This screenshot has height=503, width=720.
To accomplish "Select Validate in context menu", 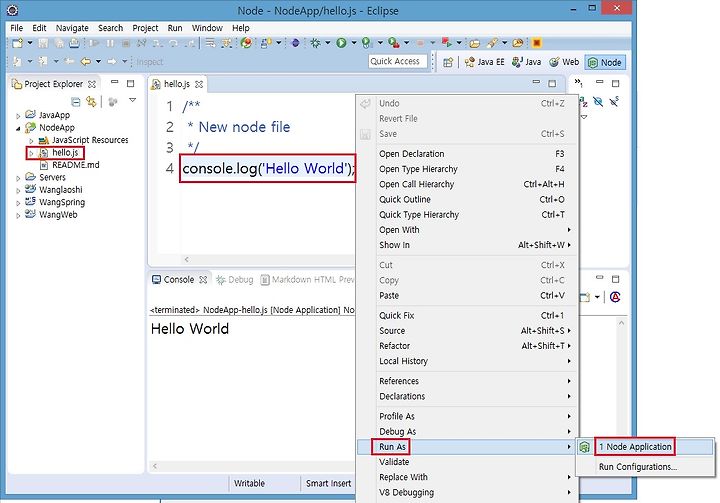I will coord(467,462).
